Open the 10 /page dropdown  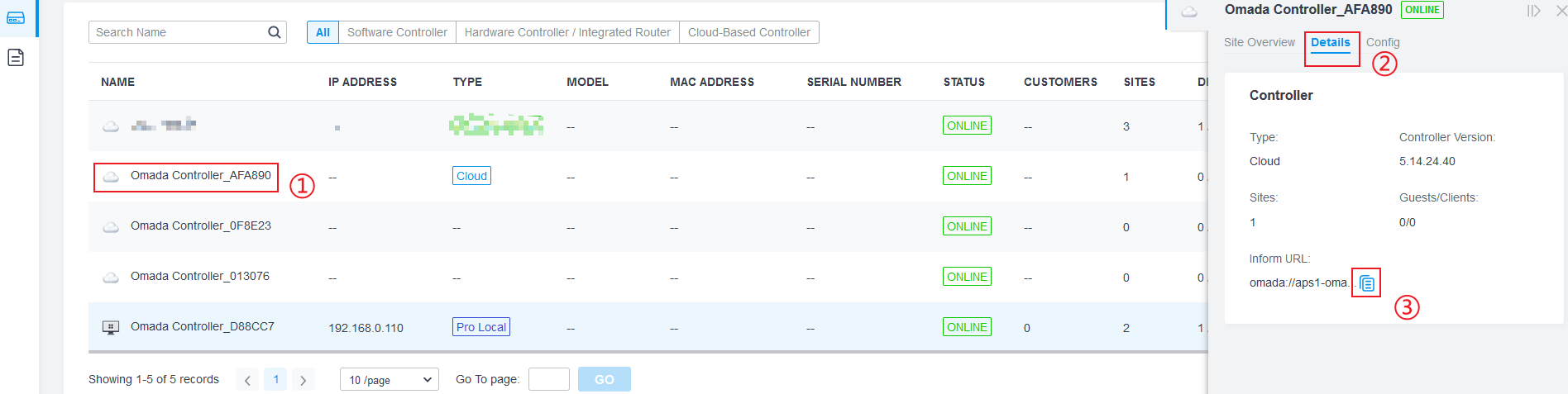(x=390, y=379)
